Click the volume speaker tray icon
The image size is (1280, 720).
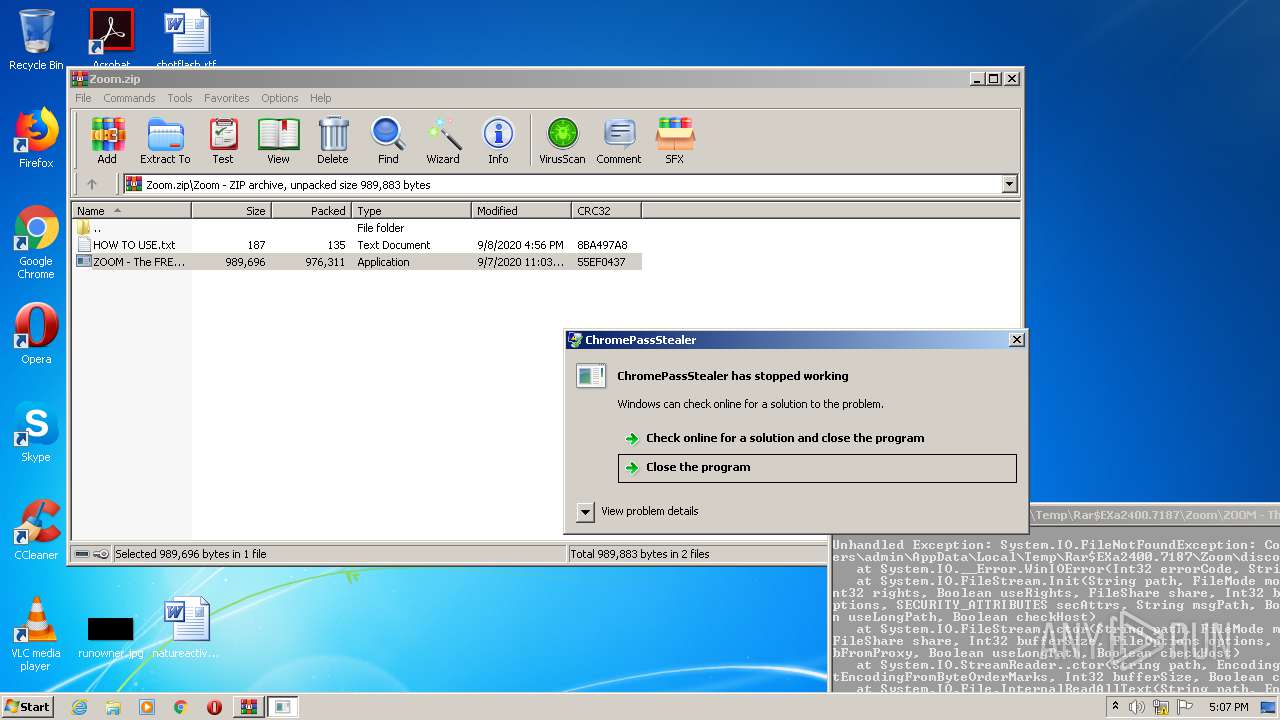click(1137, 707)
